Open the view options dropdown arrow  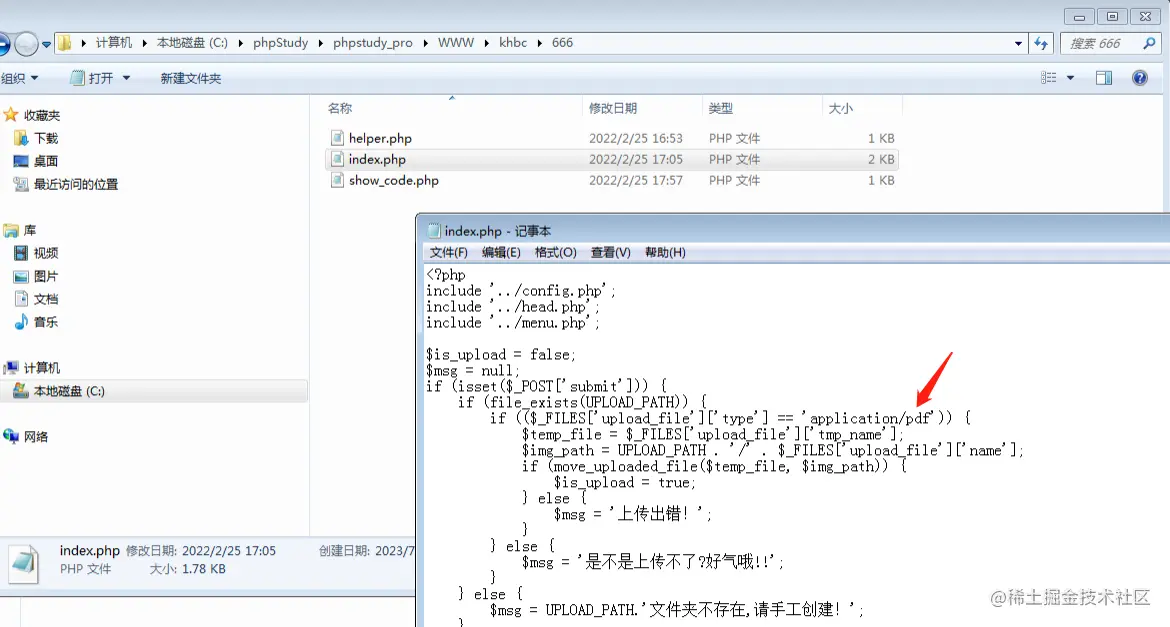click(x=1070, y=78)
